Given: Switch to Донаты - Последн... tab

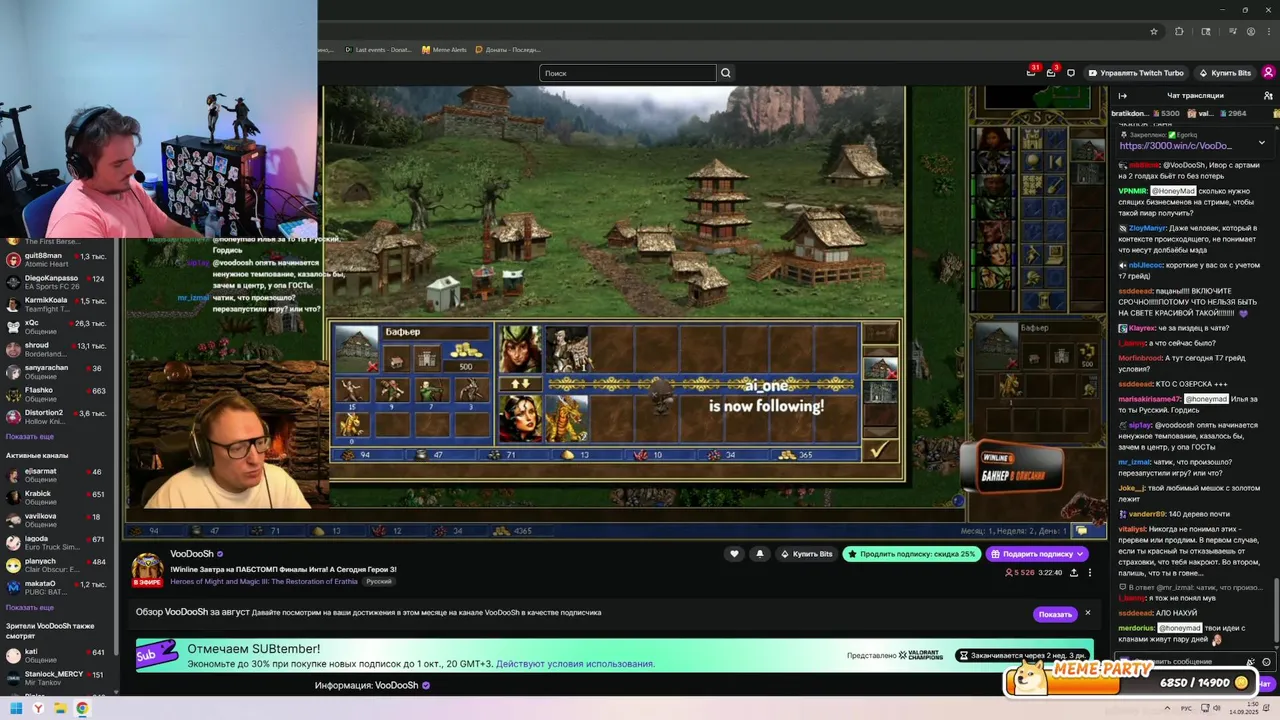Looking at the screenshot, I should tap(509, 49).
